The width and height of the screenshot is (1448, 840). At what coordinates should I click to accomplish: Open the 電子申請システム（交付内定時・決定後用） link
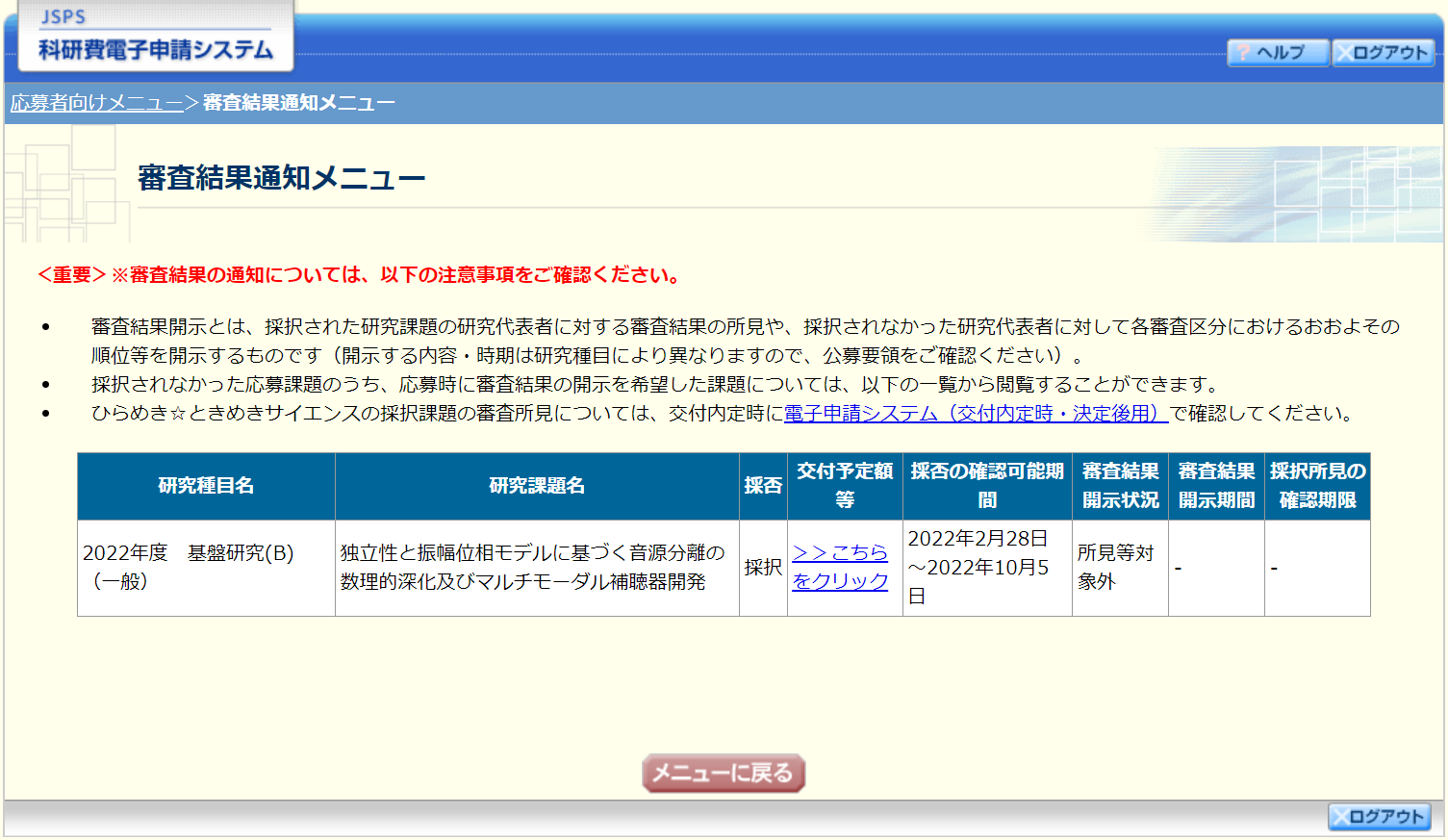tap(976, 414)
